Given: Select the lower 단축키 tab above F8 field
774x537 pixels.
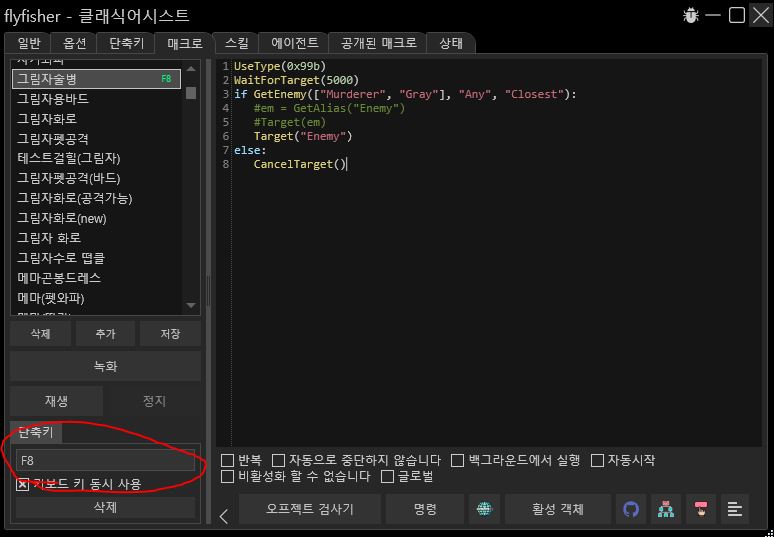Looking at the screenshot, I should pos(36,432).
